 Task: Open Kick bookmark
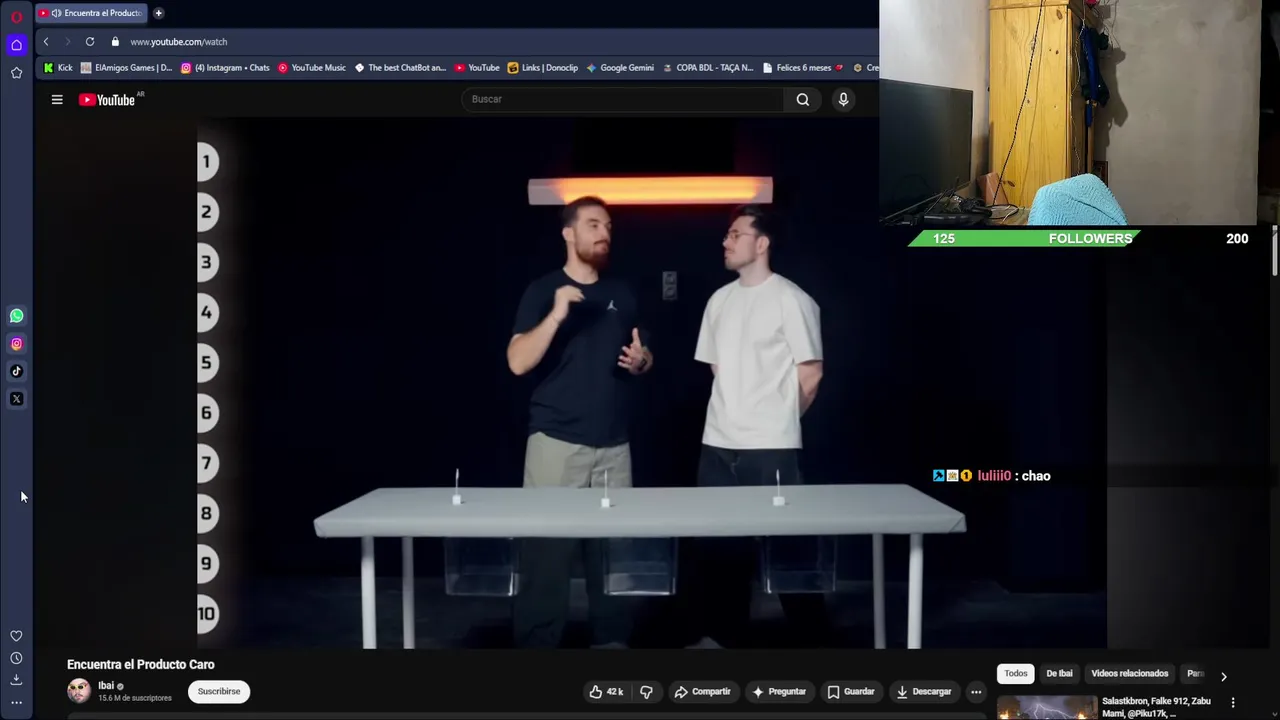pos(57,68)
